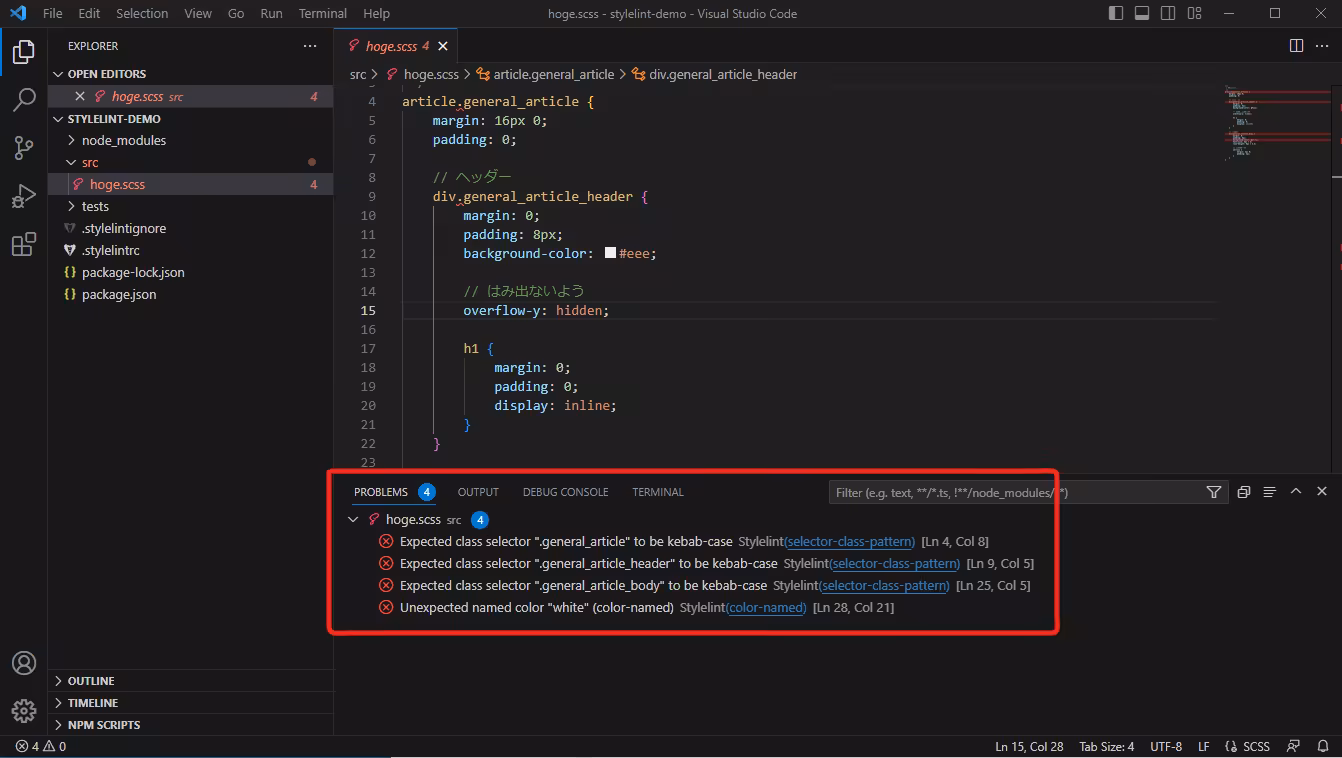Switch to the Debug Console tab
1342x758 pixels.
565,492
